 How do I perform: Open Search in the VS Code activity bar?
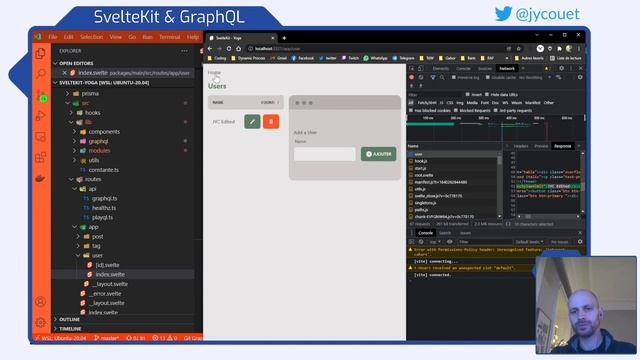(40, 74)
